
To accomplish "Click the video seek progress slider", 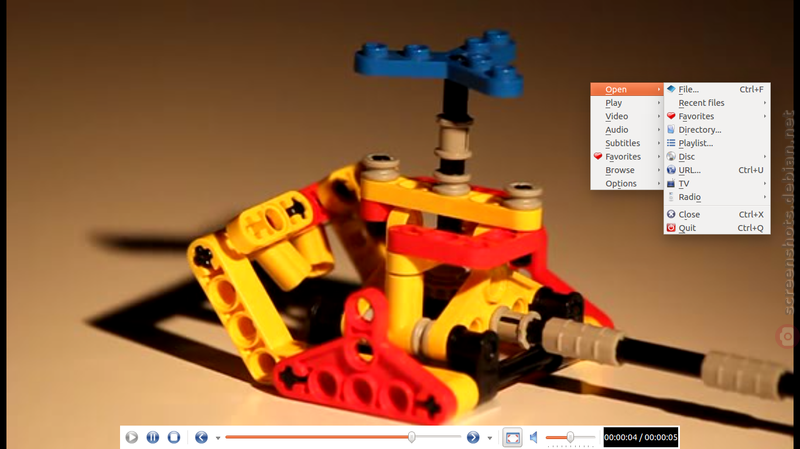I will [x=343, y=437].
